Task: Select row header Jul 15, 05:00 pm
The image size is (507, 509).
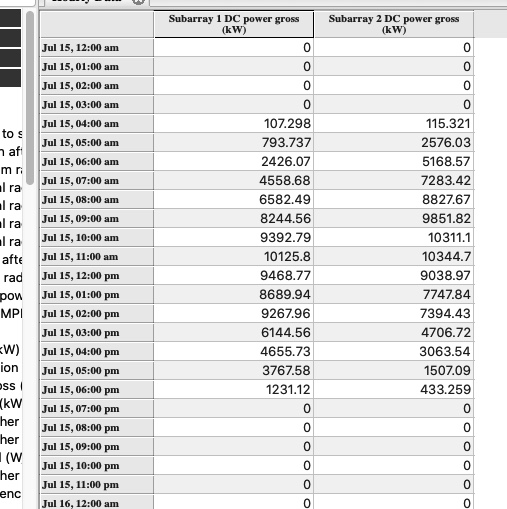Action: coord(97,371)
